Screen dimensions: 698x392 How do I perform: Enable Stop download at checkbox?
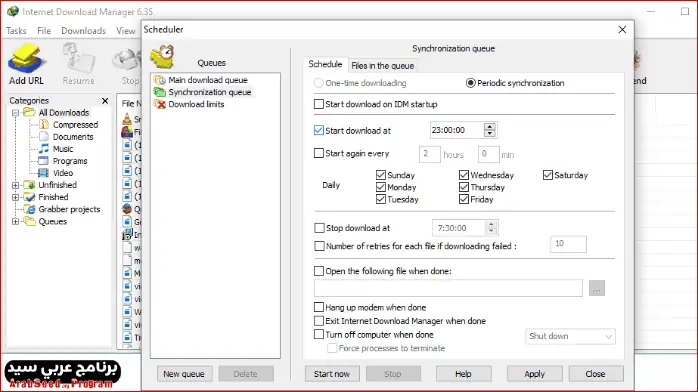pyautogui.click(x=319, y=228)
